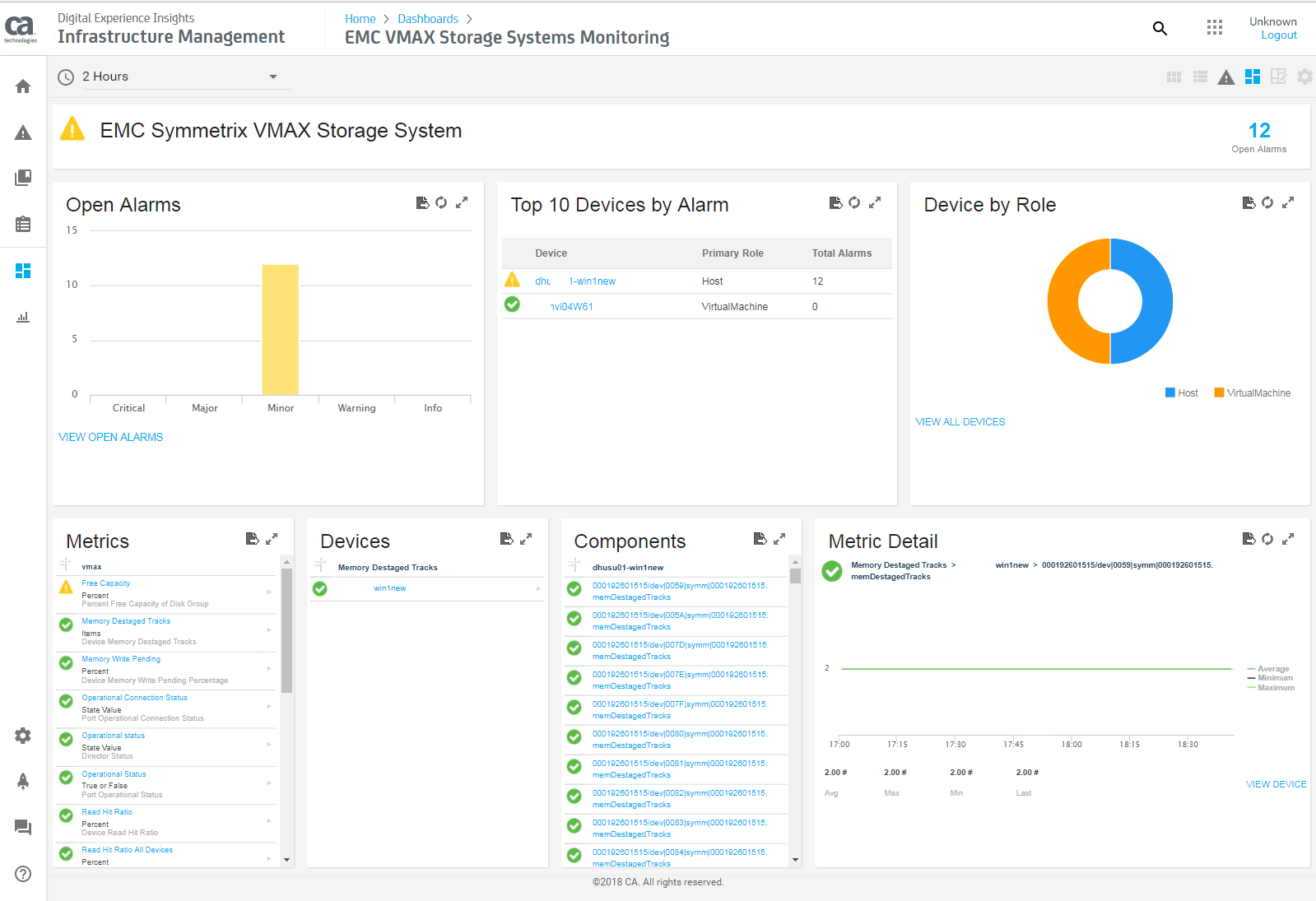Image resolution: width=1316 pixels, height=901 pixels.
Task: Export the Open Alarms panel
Action: pos(422,202)
